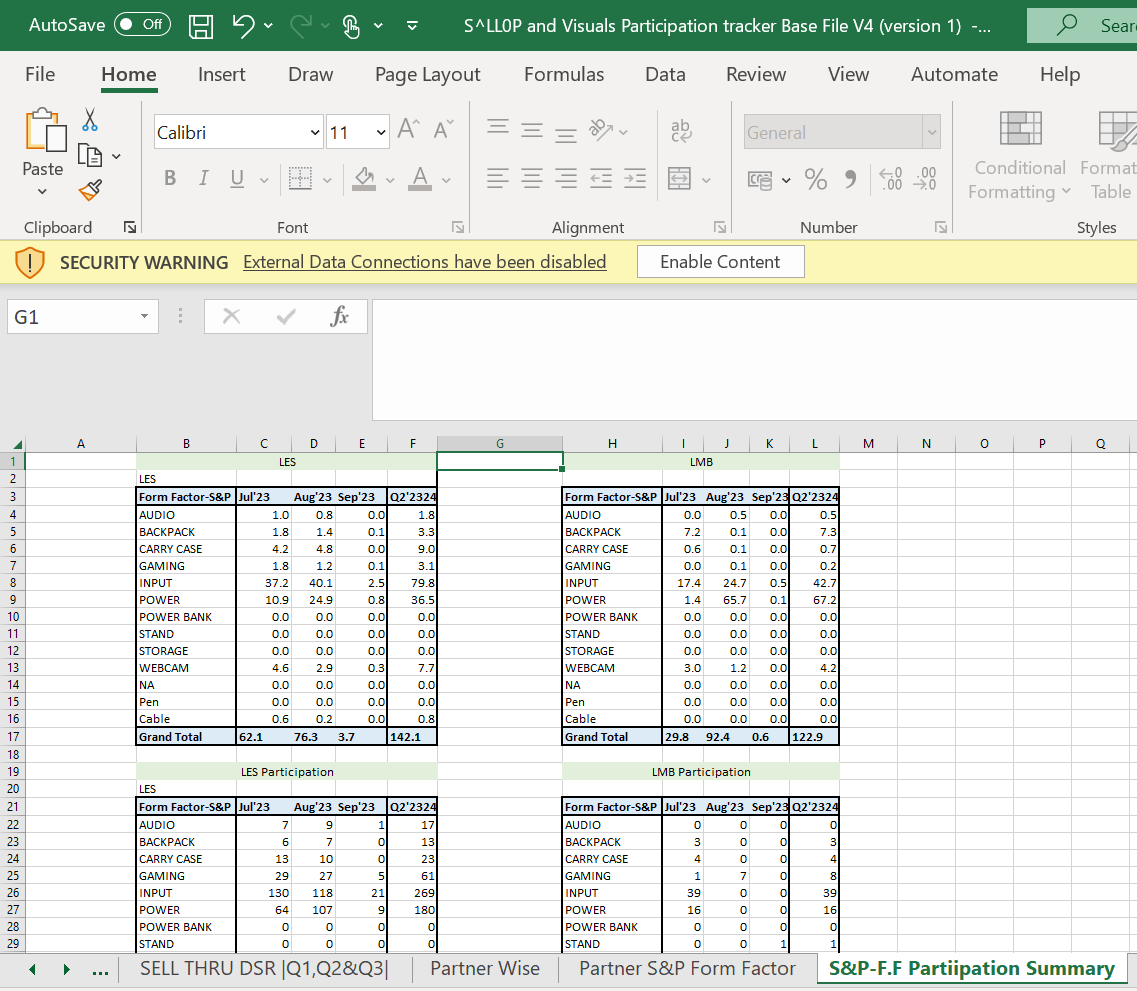Open Conditional Formatting options
Screen dimensions: 1137x991
pyautogui.click(x=1019, y=155)
